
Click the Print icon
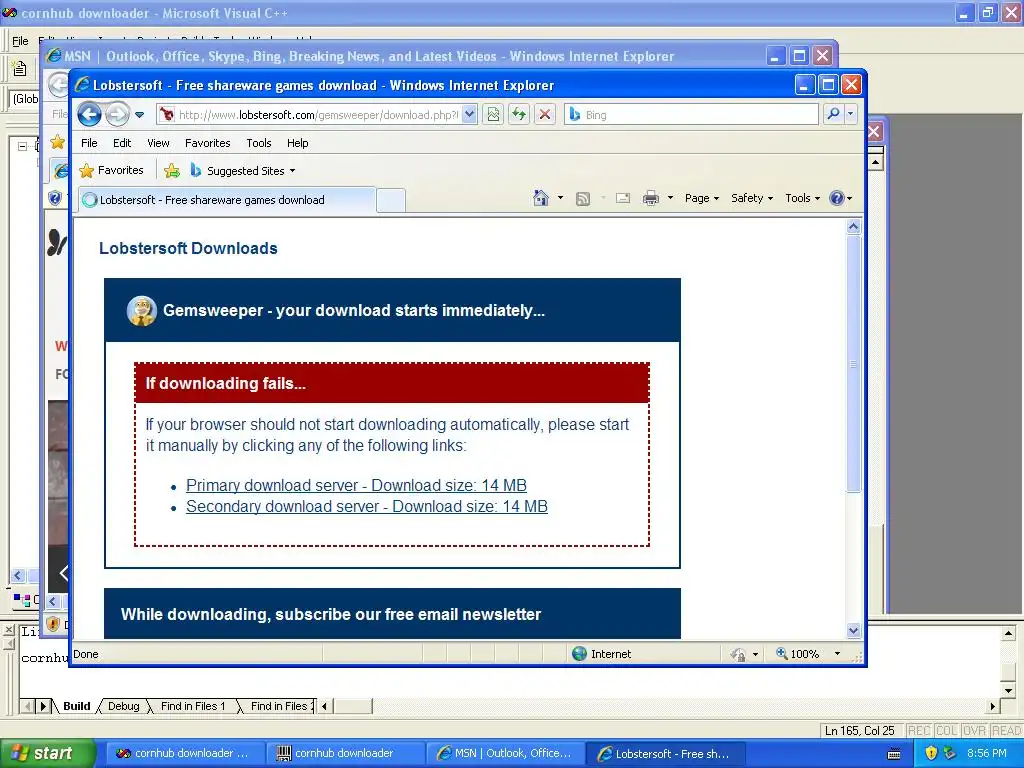click(x=651, y=199)
